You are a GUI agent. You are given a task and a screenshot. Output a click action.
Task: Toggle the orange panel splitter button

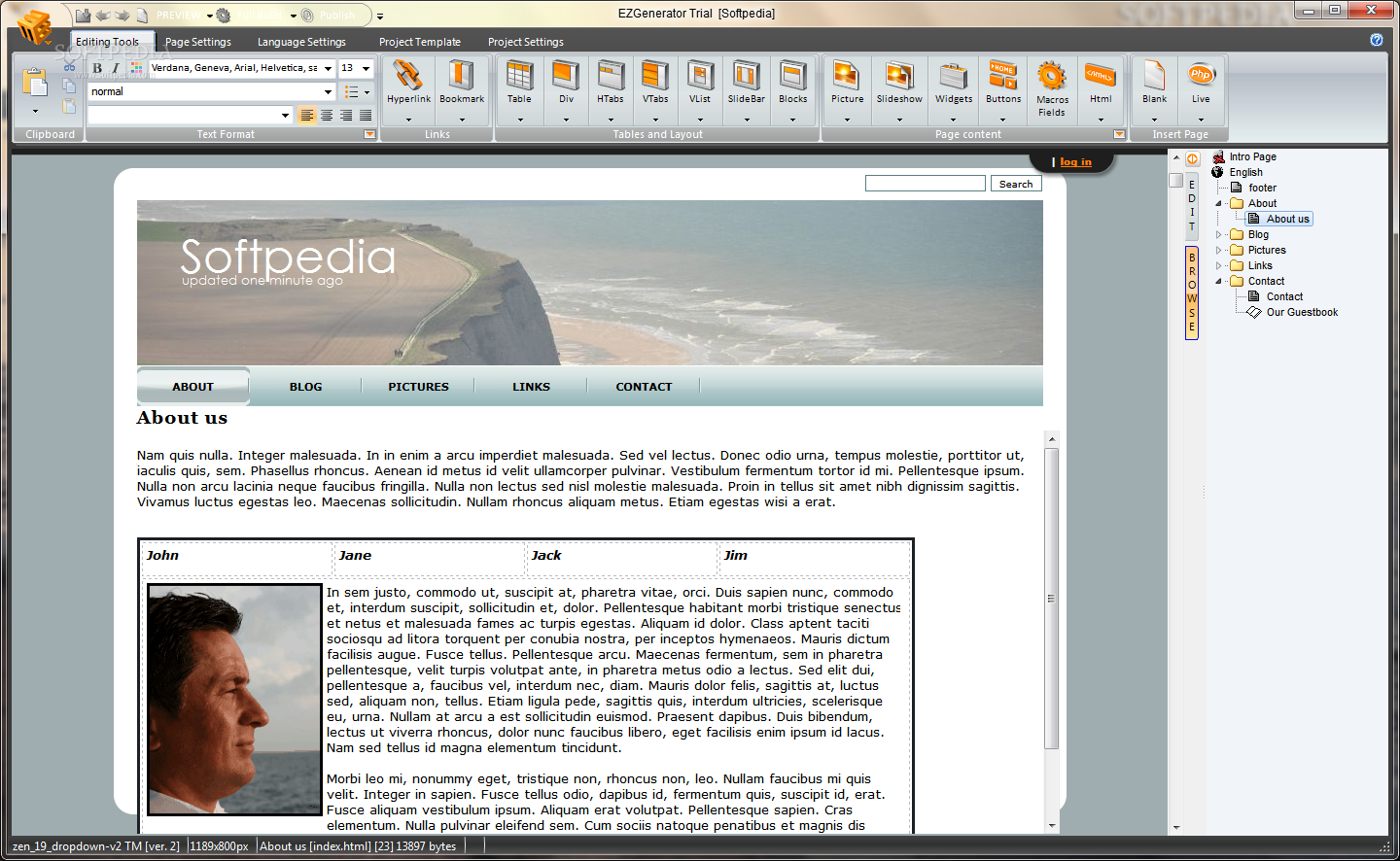(1192, 159)
